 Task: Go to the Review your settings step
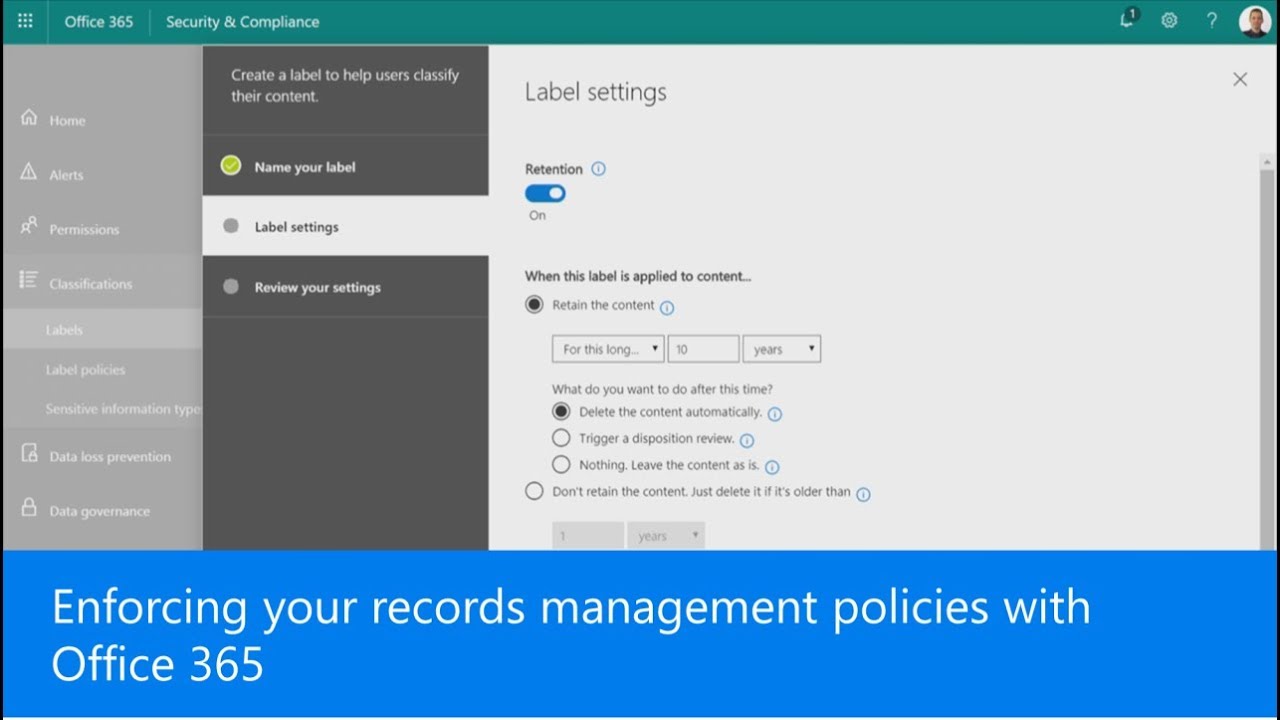(x=345, y=287)
